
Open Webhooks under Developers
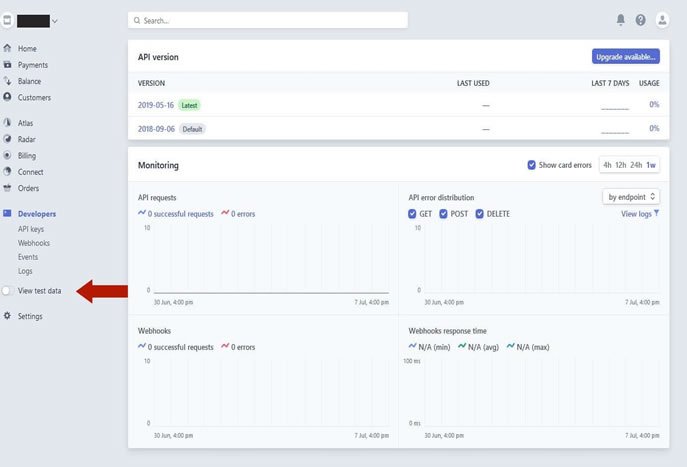click(x=34, y=243)
